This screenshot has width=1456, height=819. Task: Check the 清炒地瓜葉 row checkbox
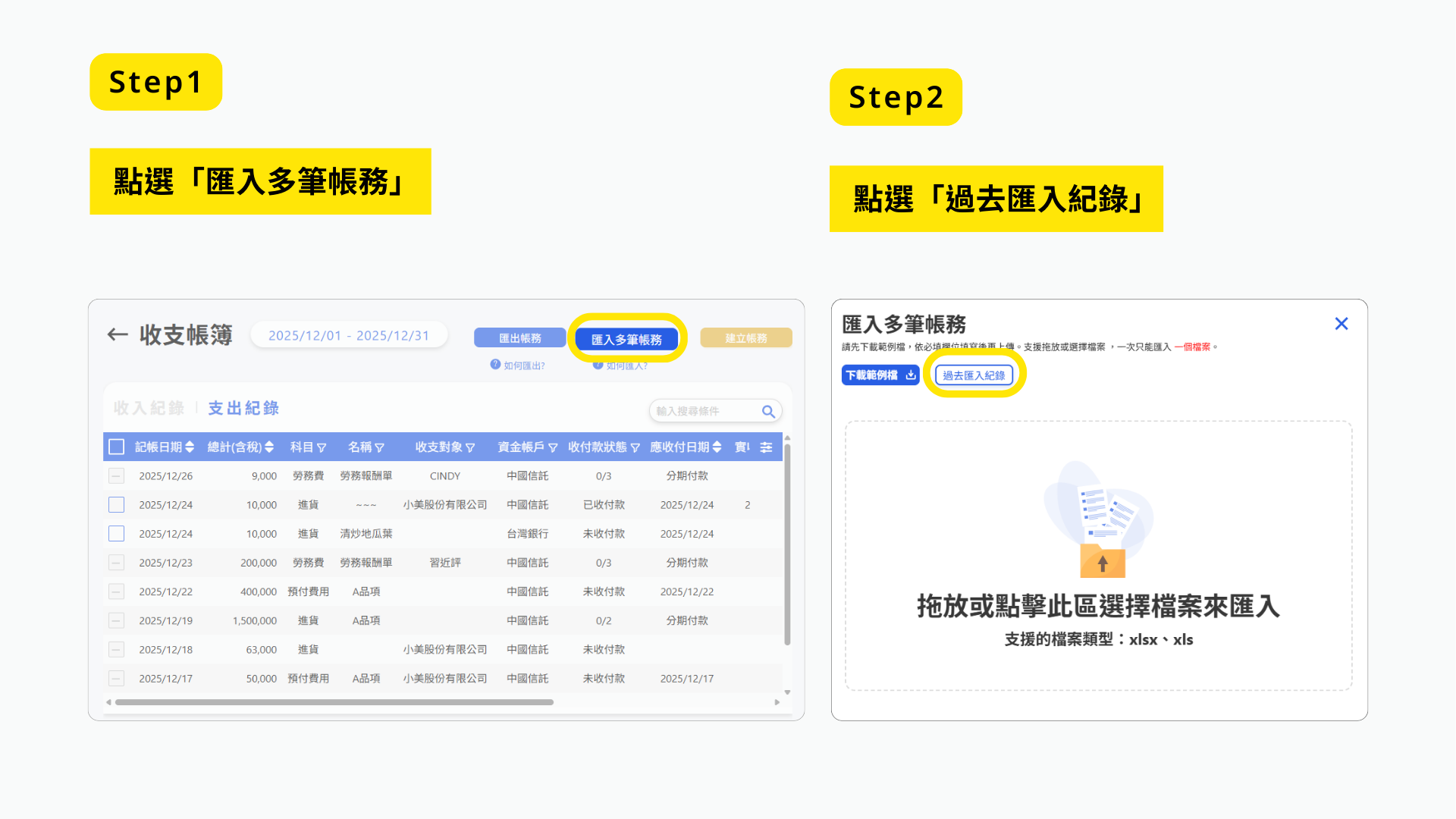(x=116, y=534)
